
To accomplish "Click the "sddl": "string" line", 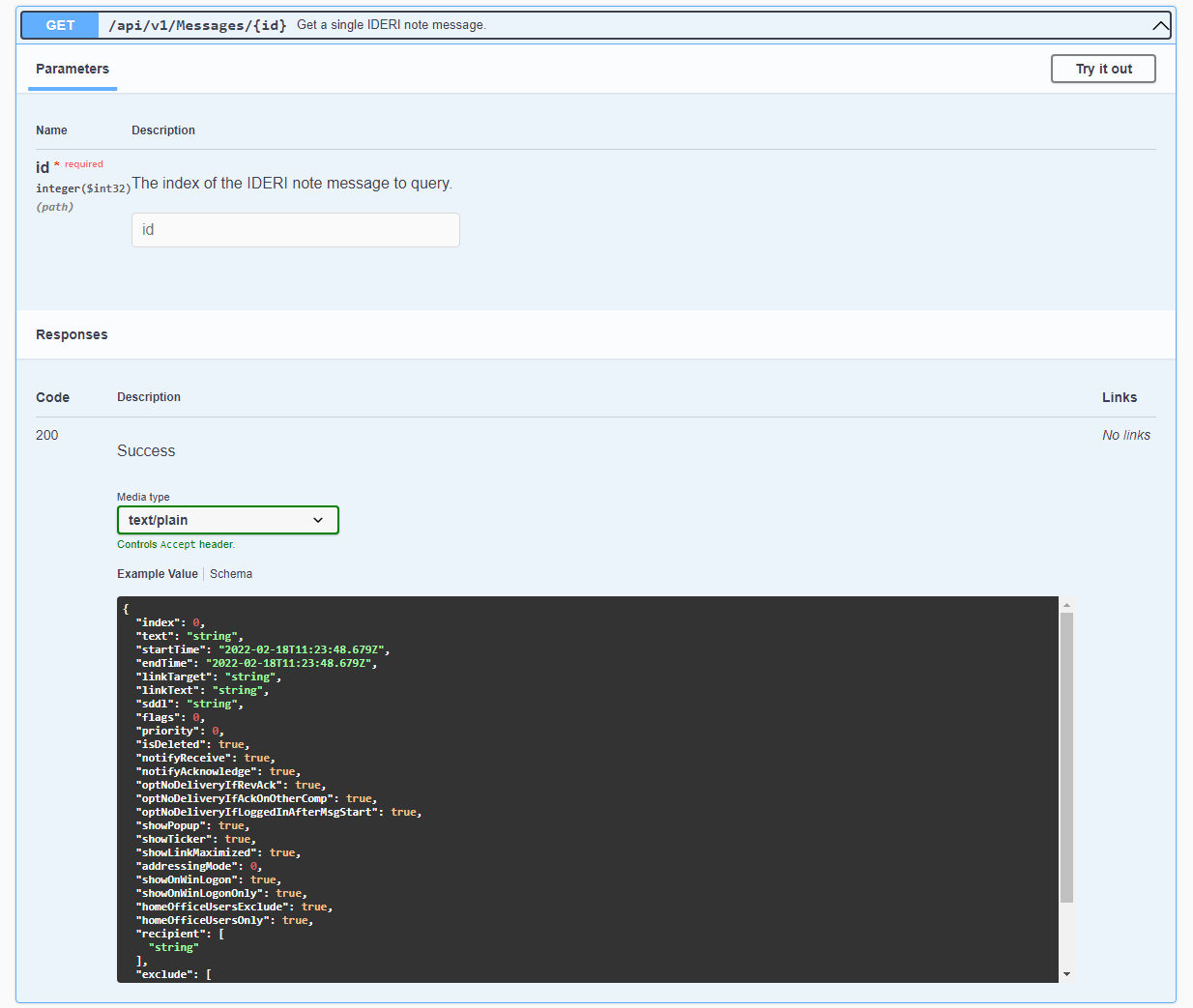I will click(189, 704).
